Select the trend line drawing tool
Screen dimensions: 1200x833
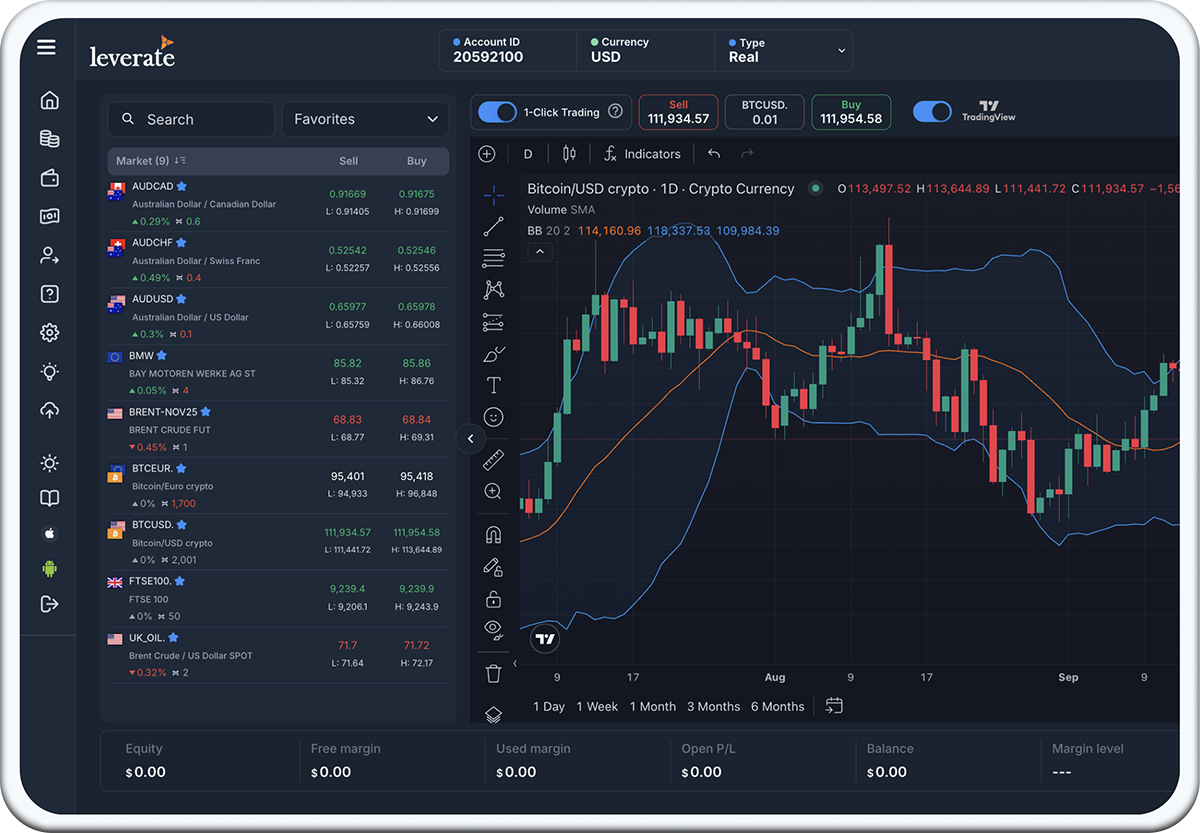coord(493,226)
